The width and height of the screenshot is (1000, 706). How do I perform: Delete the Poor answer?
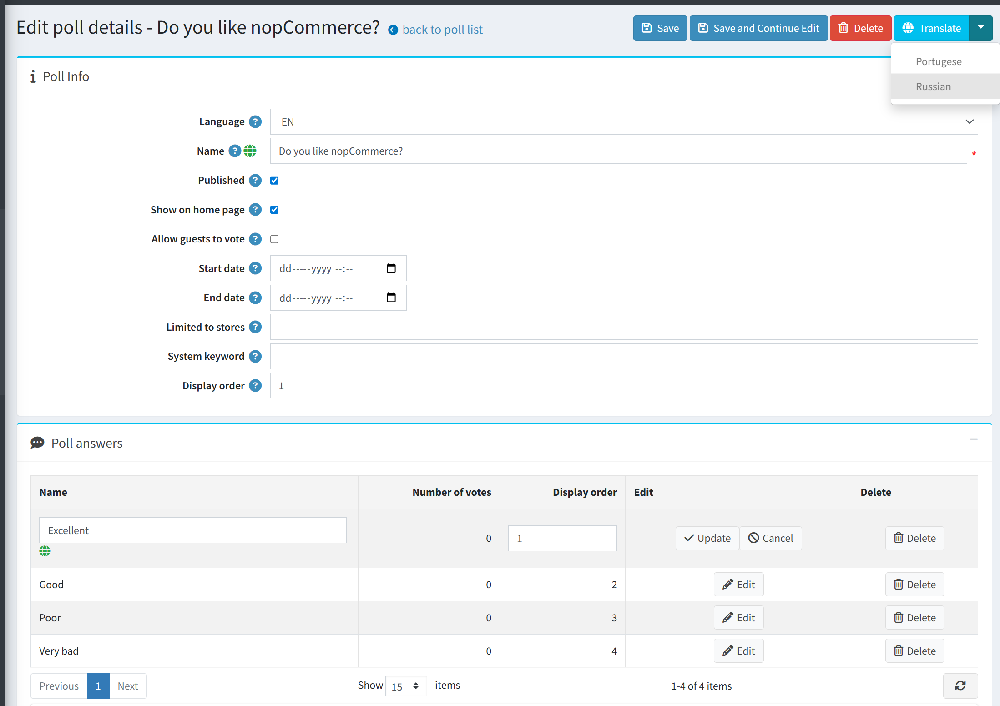tap(915, 617)
